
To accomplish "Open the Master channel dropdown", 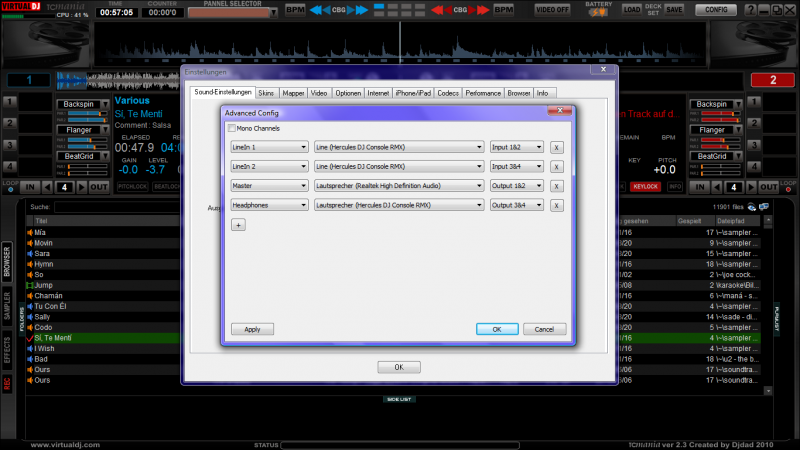I will click(x=269, y=186).
